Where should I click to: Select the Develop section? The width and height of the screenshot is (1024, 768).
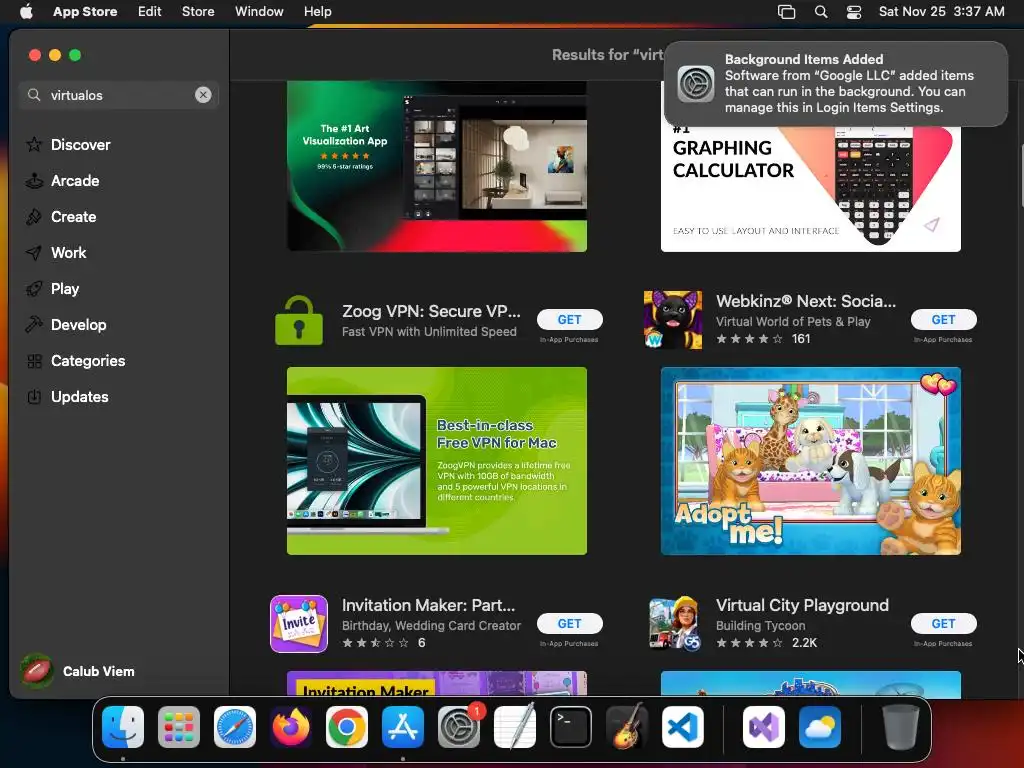tap(66, 325)
